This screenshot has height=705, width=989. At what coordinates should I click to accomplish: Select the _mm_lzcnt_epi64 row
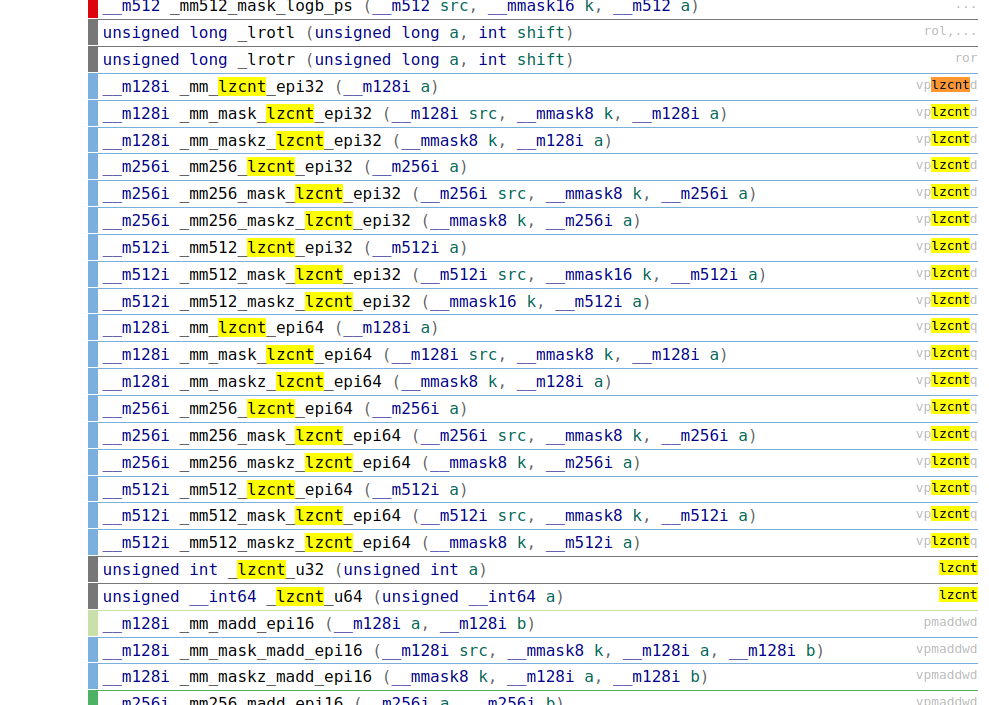[x=533, y=329]
